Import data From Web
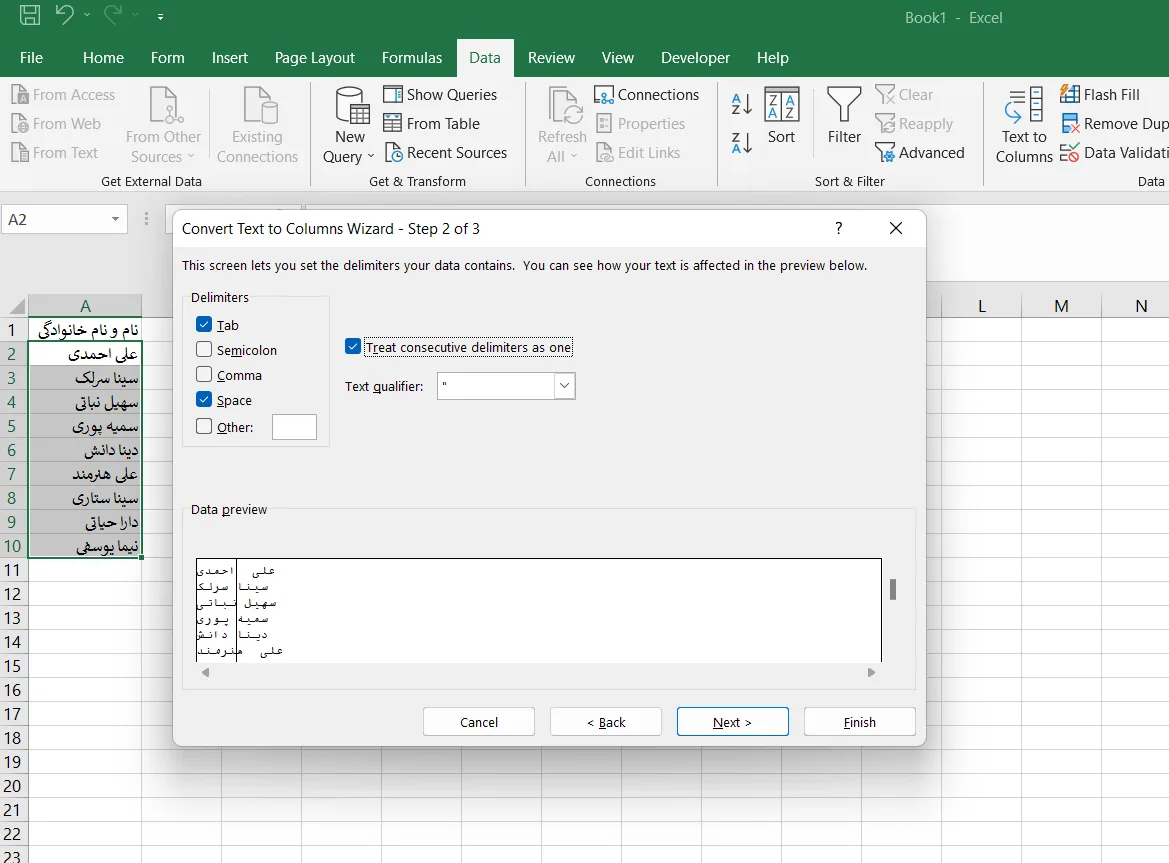Viewport: 1169px width, 863px height. [56, 124]
